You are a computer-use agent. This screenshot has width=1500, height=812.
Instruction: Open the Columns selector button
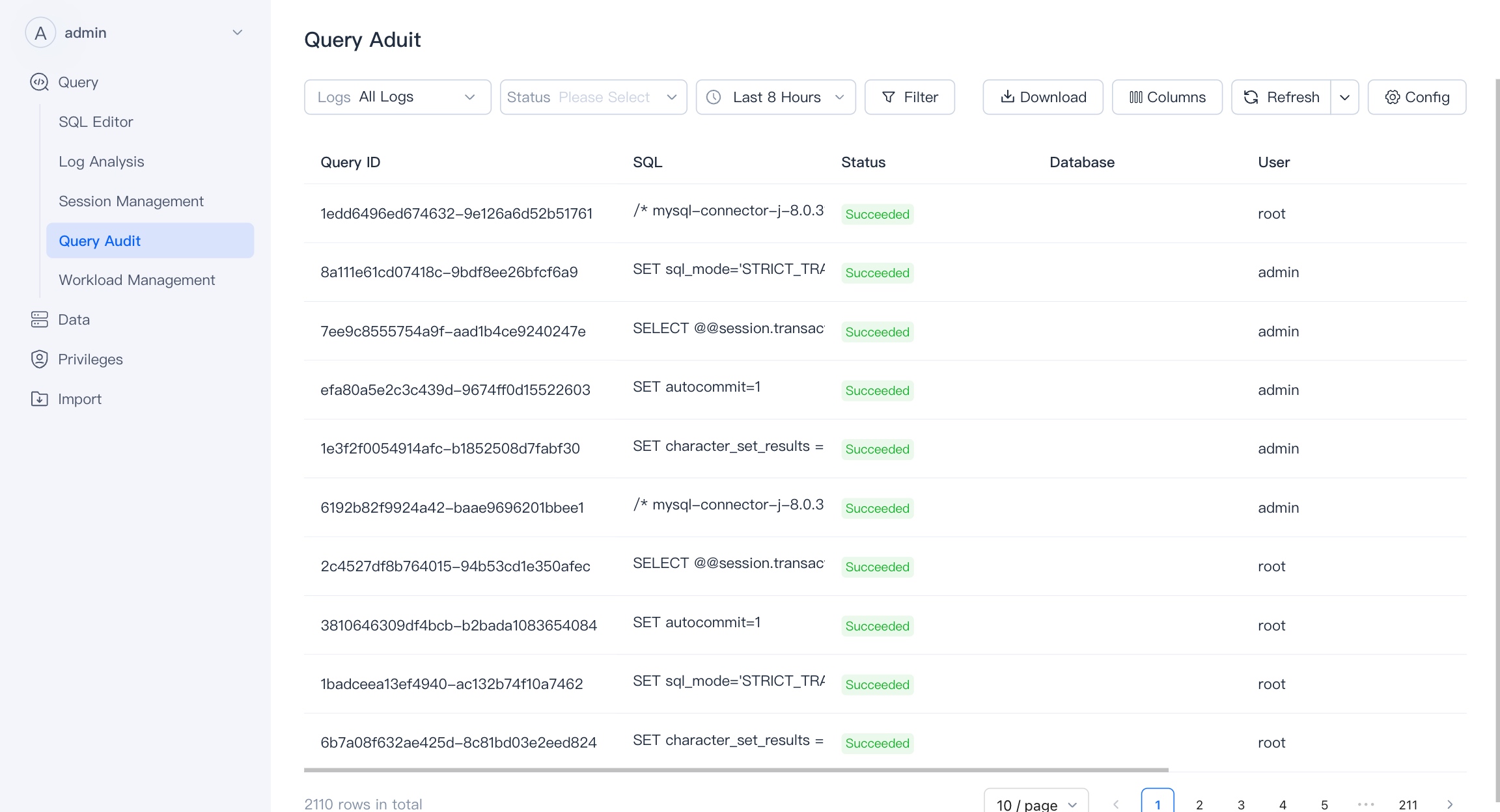[x=1167, y=97]
